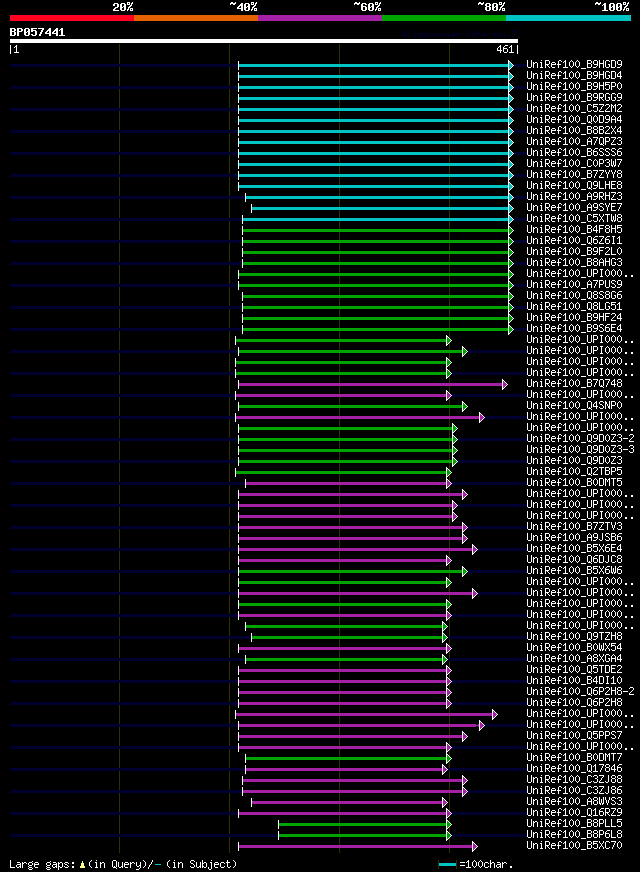Open hit UniRef100_B9HGD9
This screenshot has width=640, height=872.
click(574, 65)
